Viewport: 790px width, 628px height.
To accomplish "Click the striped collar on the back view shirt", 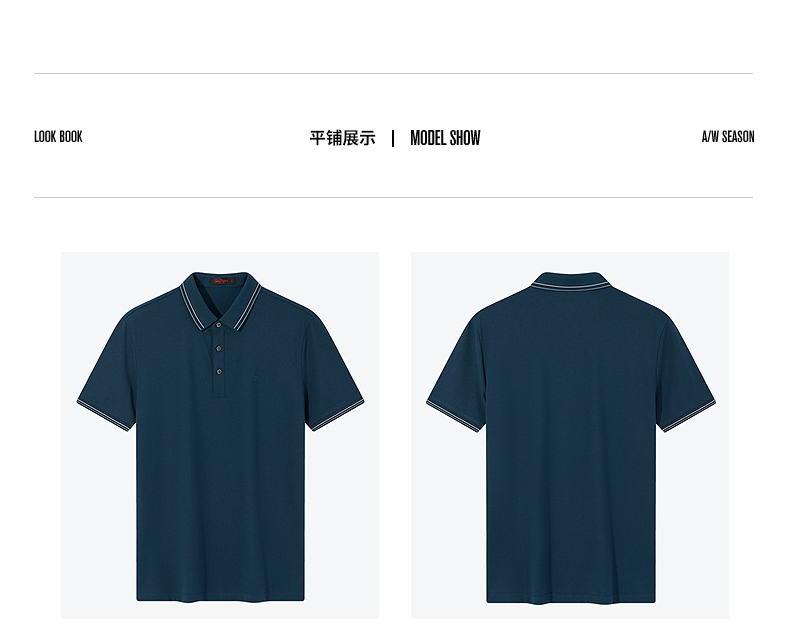I will pyautogui.click(x=570, y=286).
